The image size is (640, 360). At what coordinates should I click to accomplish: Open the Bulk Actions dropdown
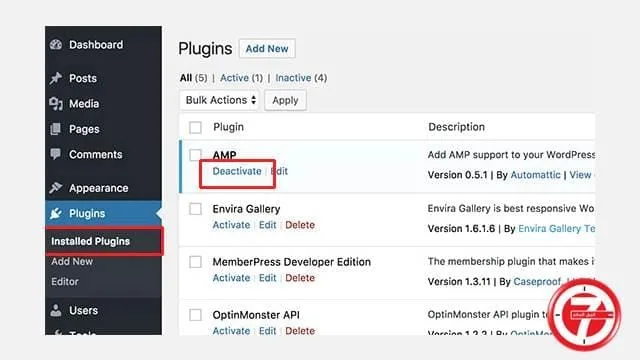219,100
